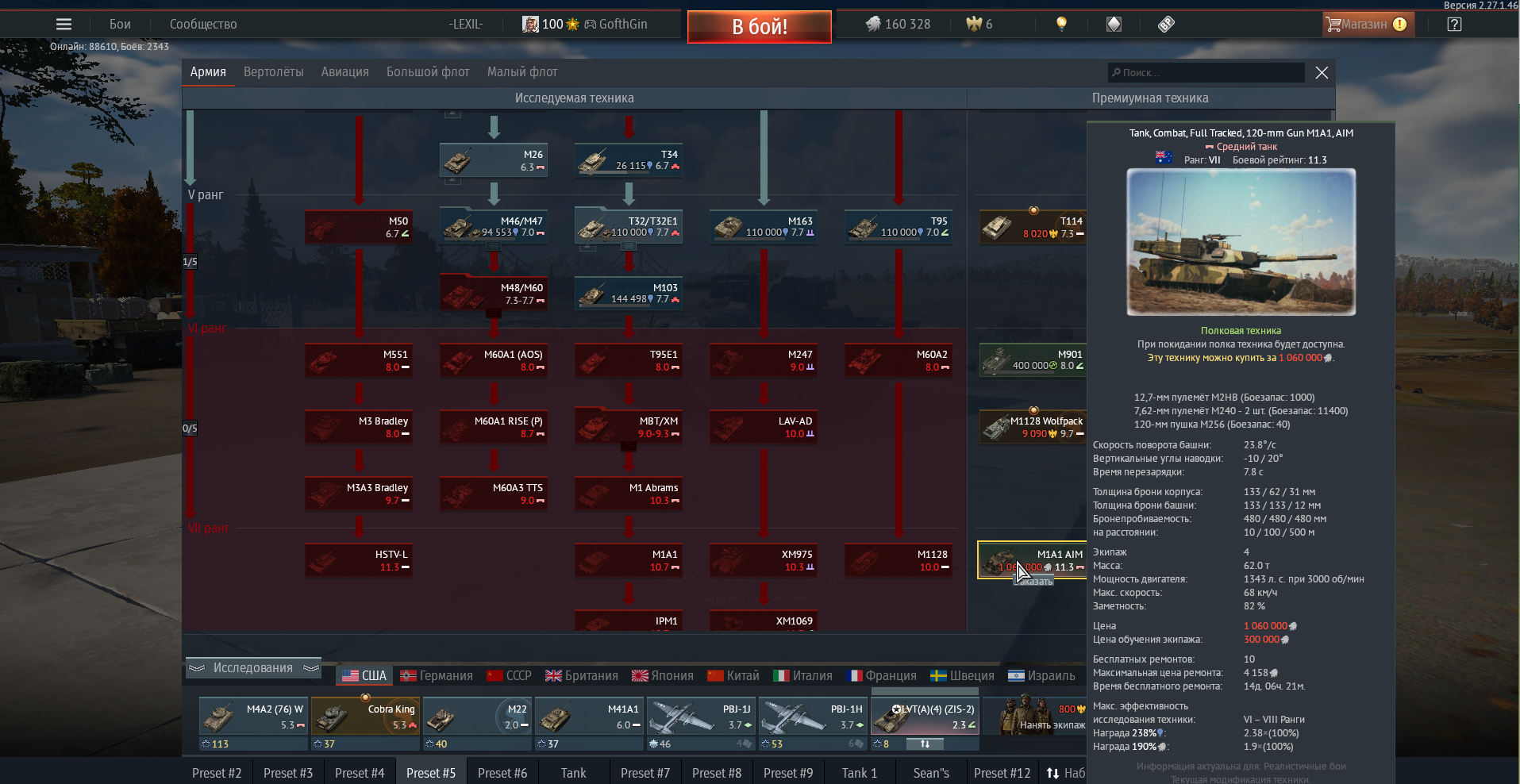Click the -LEXIL- squadron tag
The height and width of the screenshot is (784, 1520).
466,24
